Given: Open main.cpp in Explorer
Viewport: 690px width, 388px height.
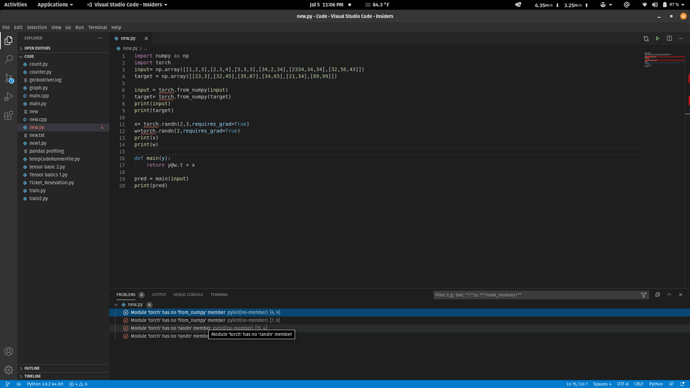Looking at the screenshot, I should coord(39,96).
